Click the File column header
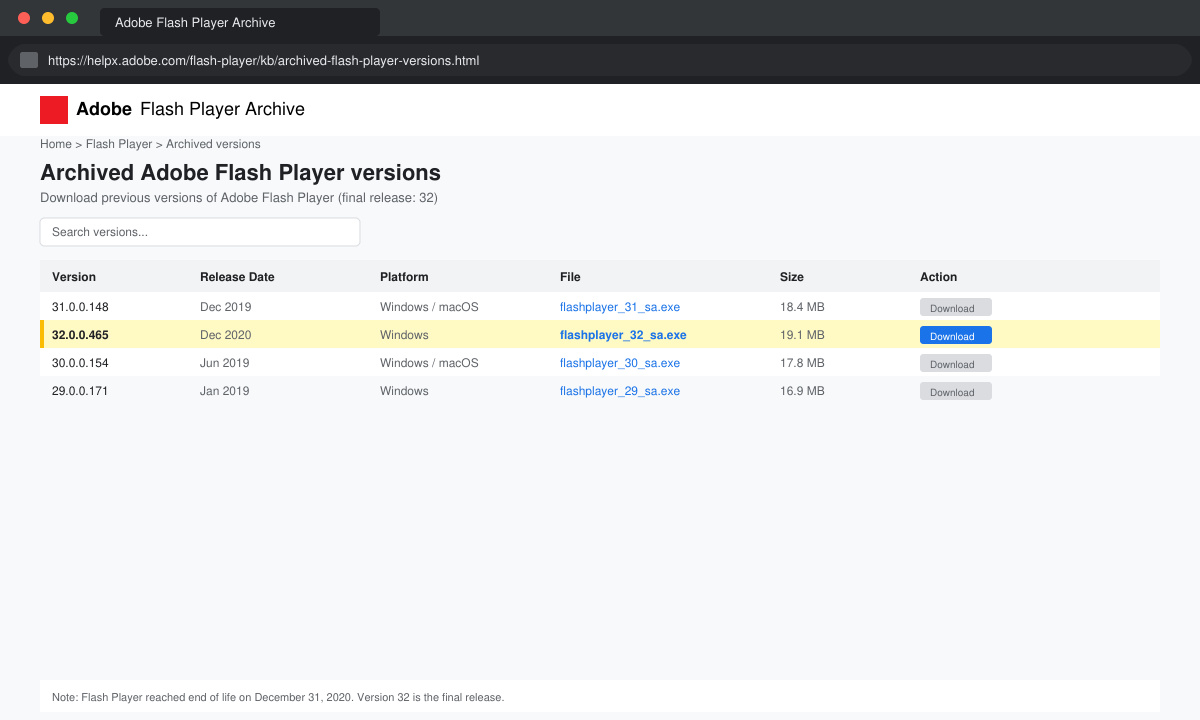The width and height of the screenshot is (1200, 720). pyautogui.click(x=570, y=277)
